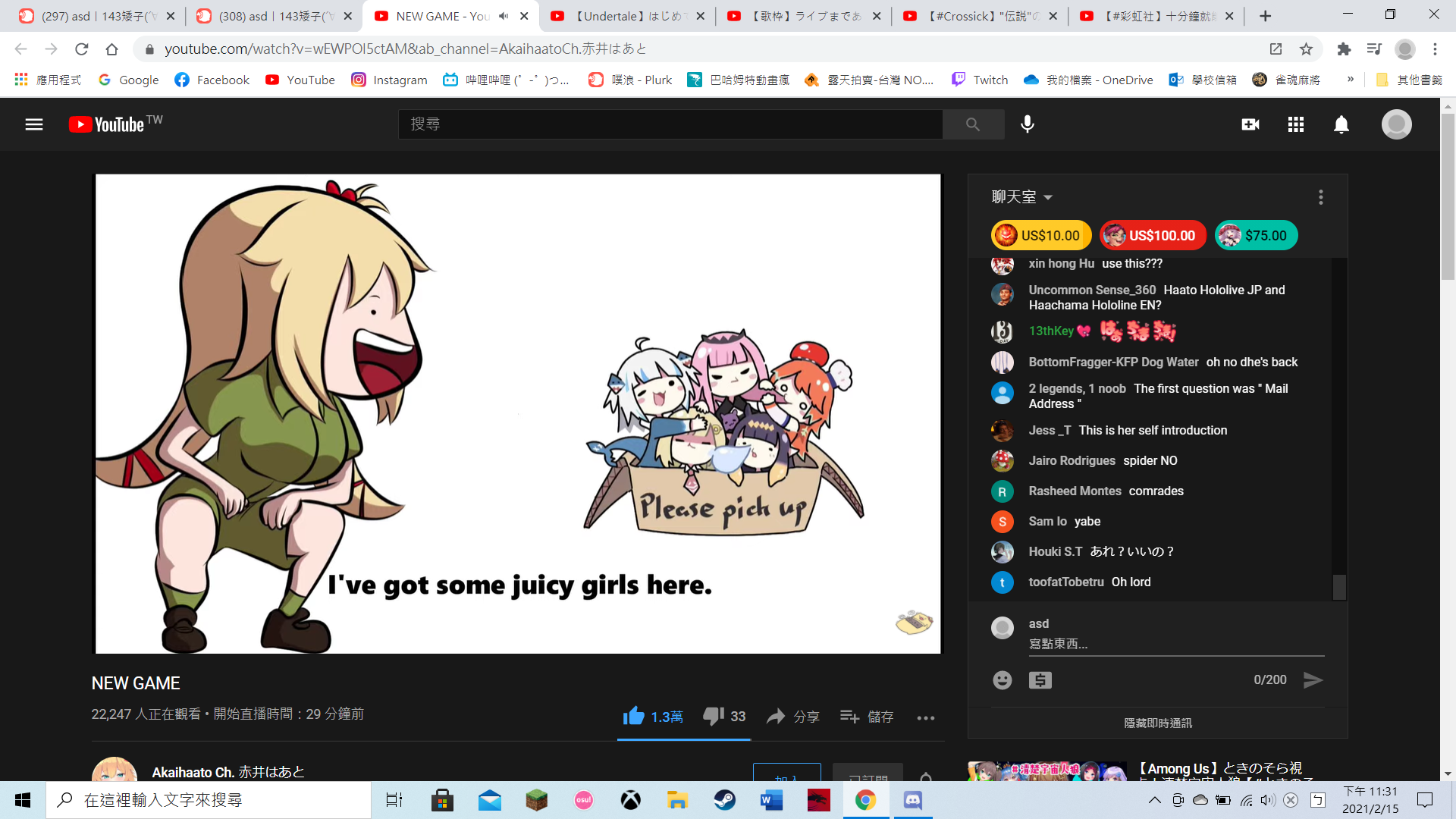Viewport: 1456px width, 819px height.
Task: Switch to the (297) asd tab
Action: [96, 16]
